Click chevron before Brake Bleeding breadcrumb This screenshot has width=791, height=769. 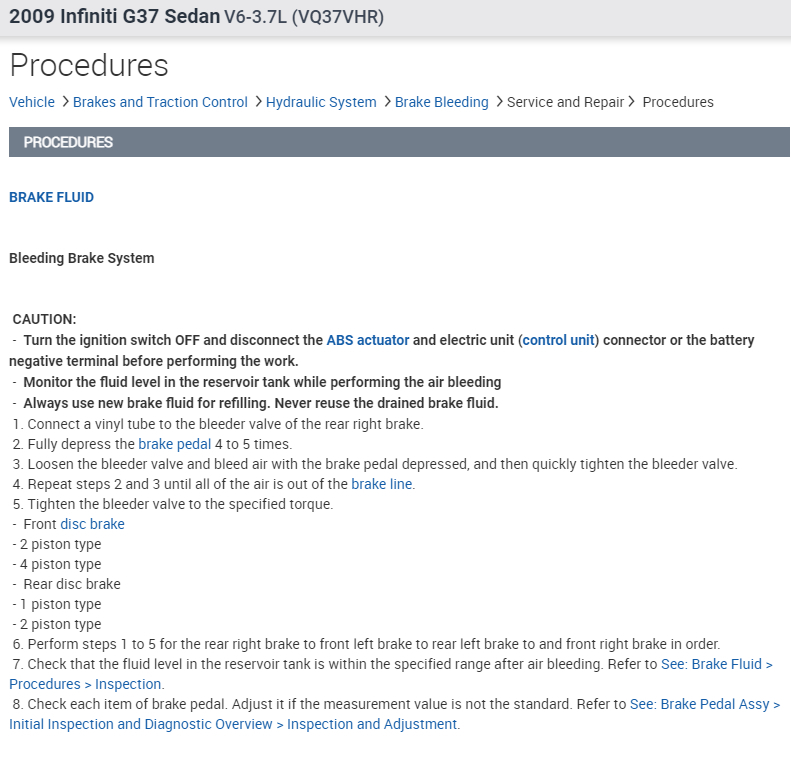[387, 102]
